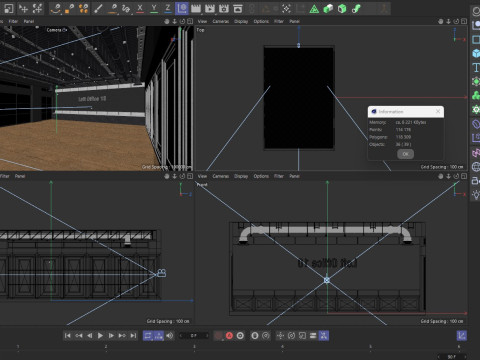Screen dimensions: 480x360
Task: Click the Top viewport orbit rotate icon
Action: click(456, 21)
